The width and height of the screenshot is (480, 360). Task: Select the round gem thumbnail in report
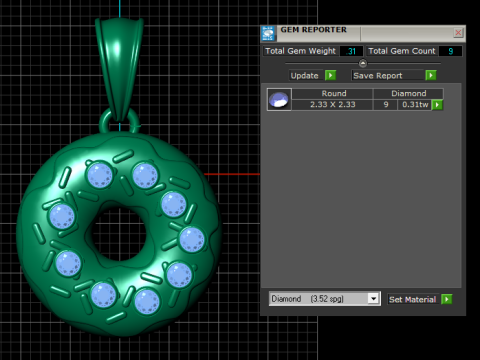279,99
